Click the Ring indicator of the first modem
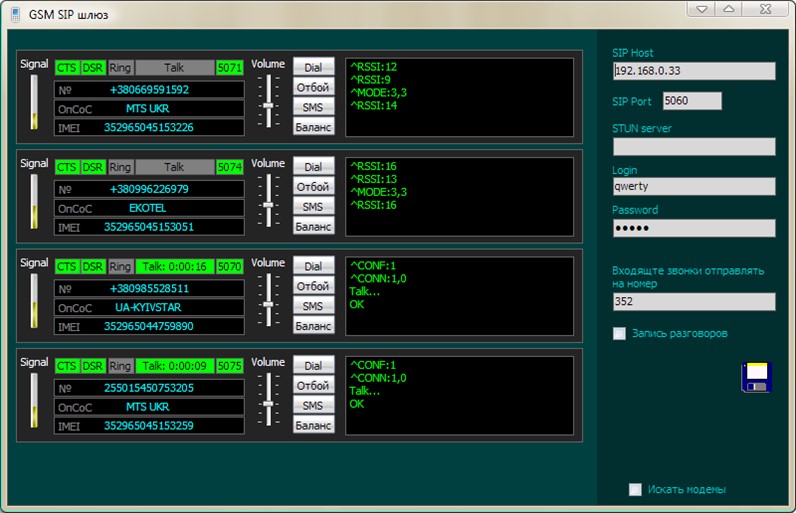Screen dimensions: 796x513 [x=120, y=67]
